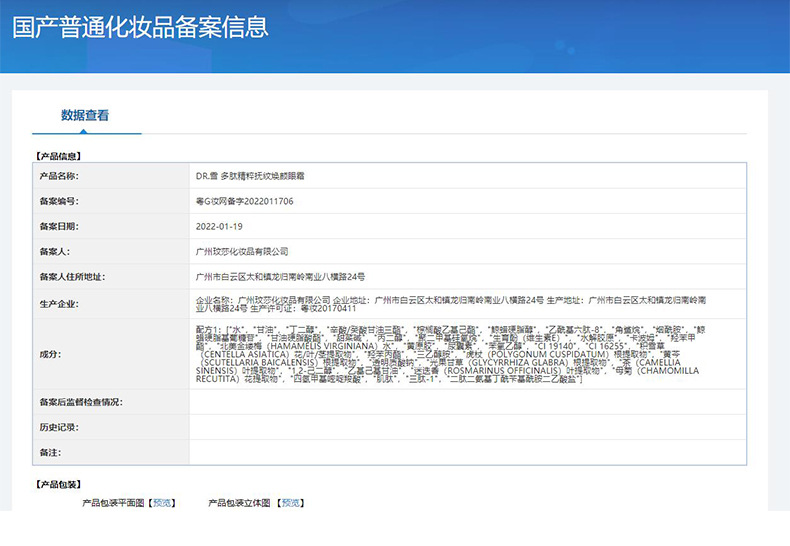Click 预览 link for 产品包装平面图
This screenshot has width=790, height=546.
tap(162, 502)
